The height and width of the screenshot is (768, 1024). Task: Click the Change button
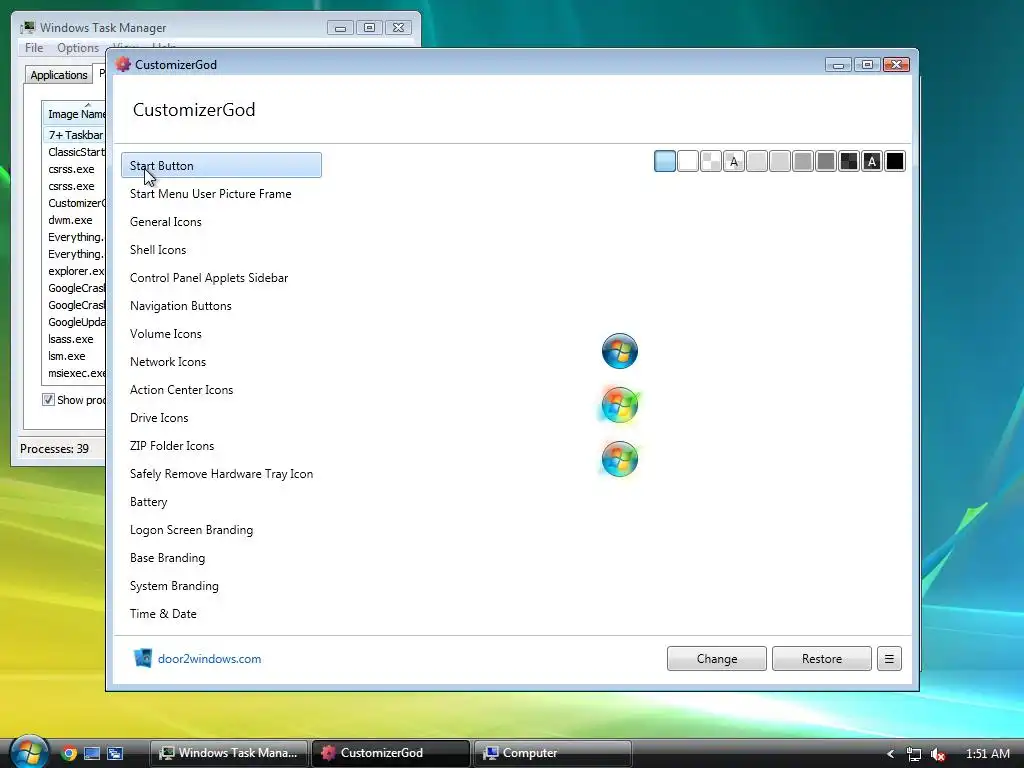(716, 658)
